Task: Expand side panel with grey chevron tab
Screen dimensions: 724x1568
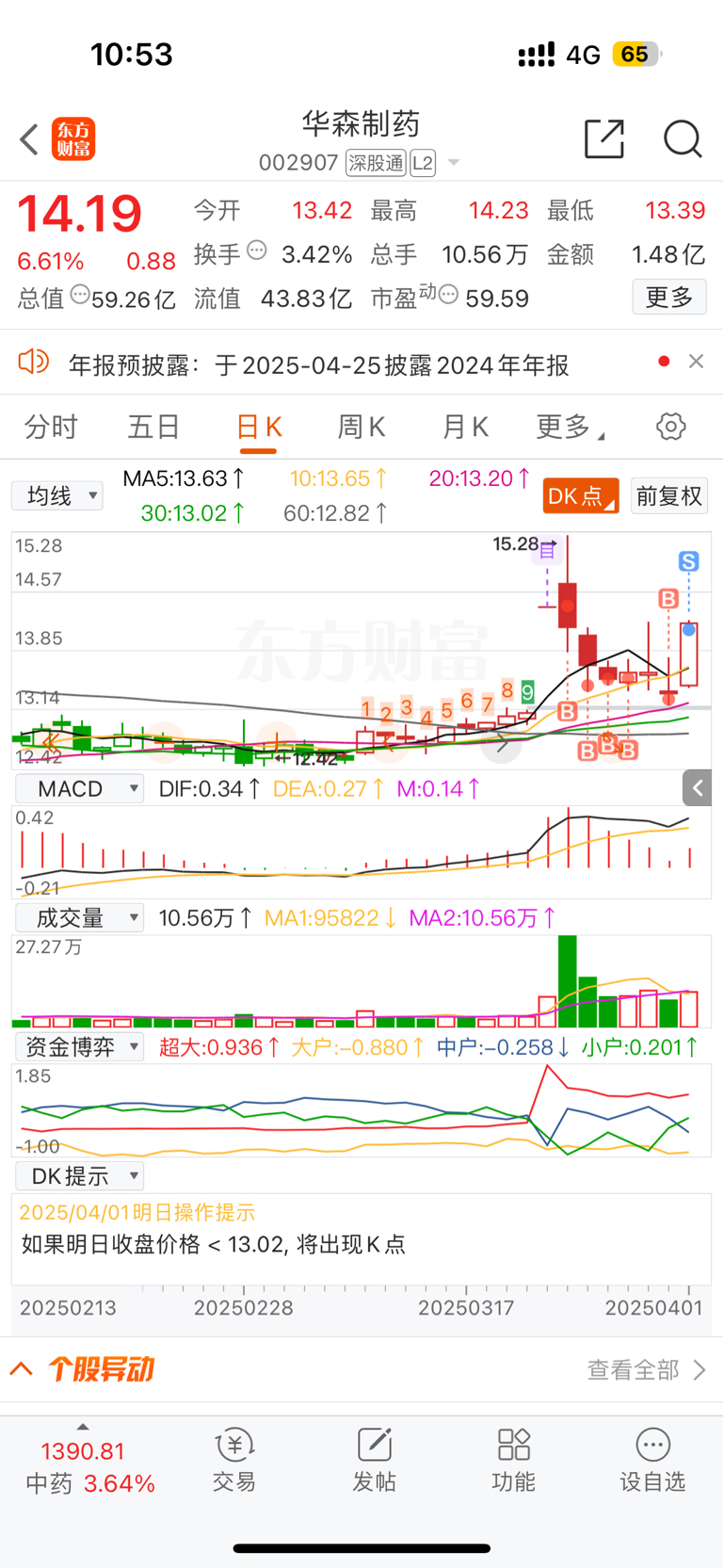Action: click(x=697, y=788)
